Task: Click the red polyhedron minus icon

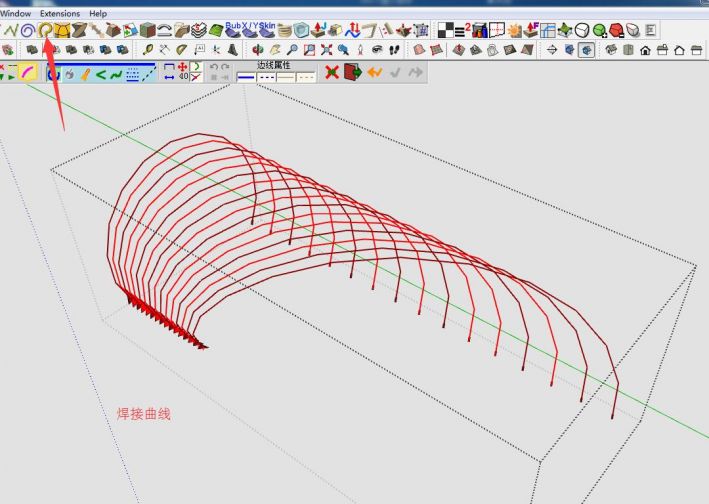Action: point(617,30)
